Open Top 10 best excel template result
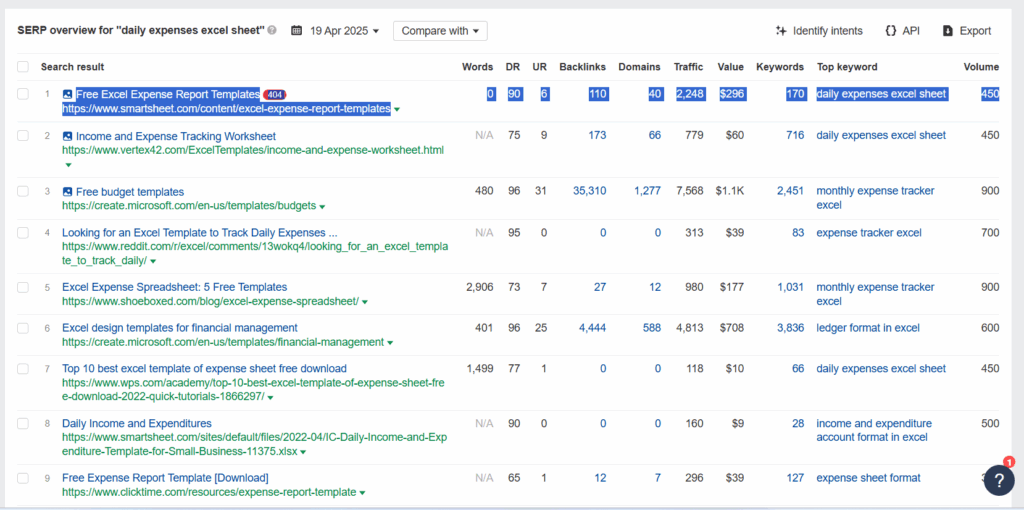Viewport: 1024px width, 510px height. point(204,368)
